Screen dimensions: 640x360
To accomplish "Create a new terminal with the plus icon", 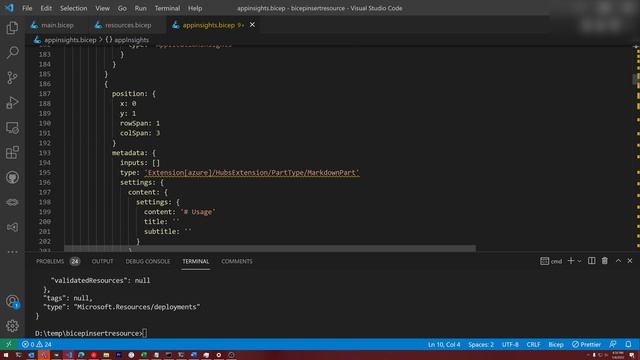I will 571,261.
